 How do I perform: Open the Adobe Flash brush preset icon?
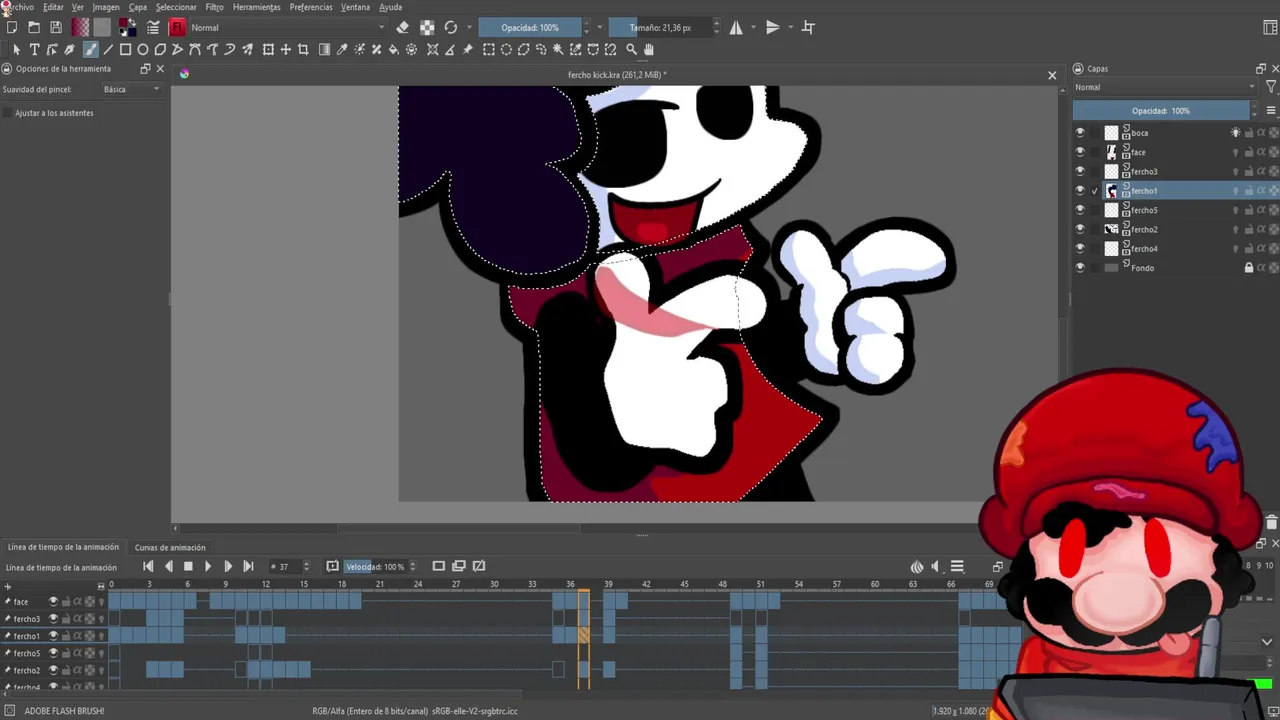coord(177,27)
